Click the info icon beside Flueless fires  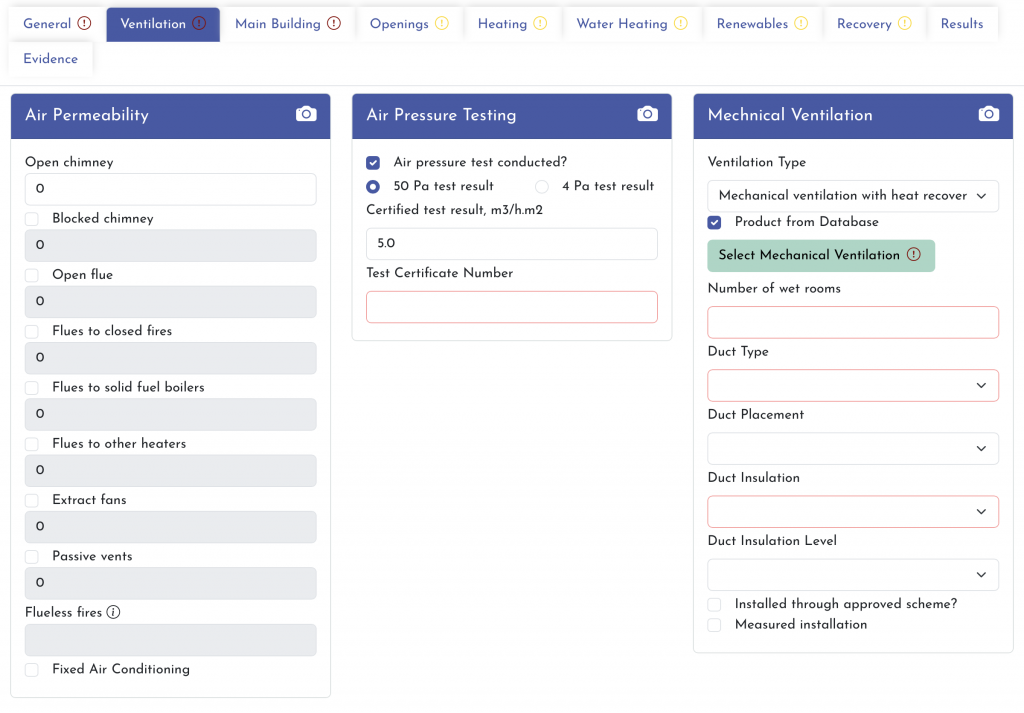tap(113, 612)
